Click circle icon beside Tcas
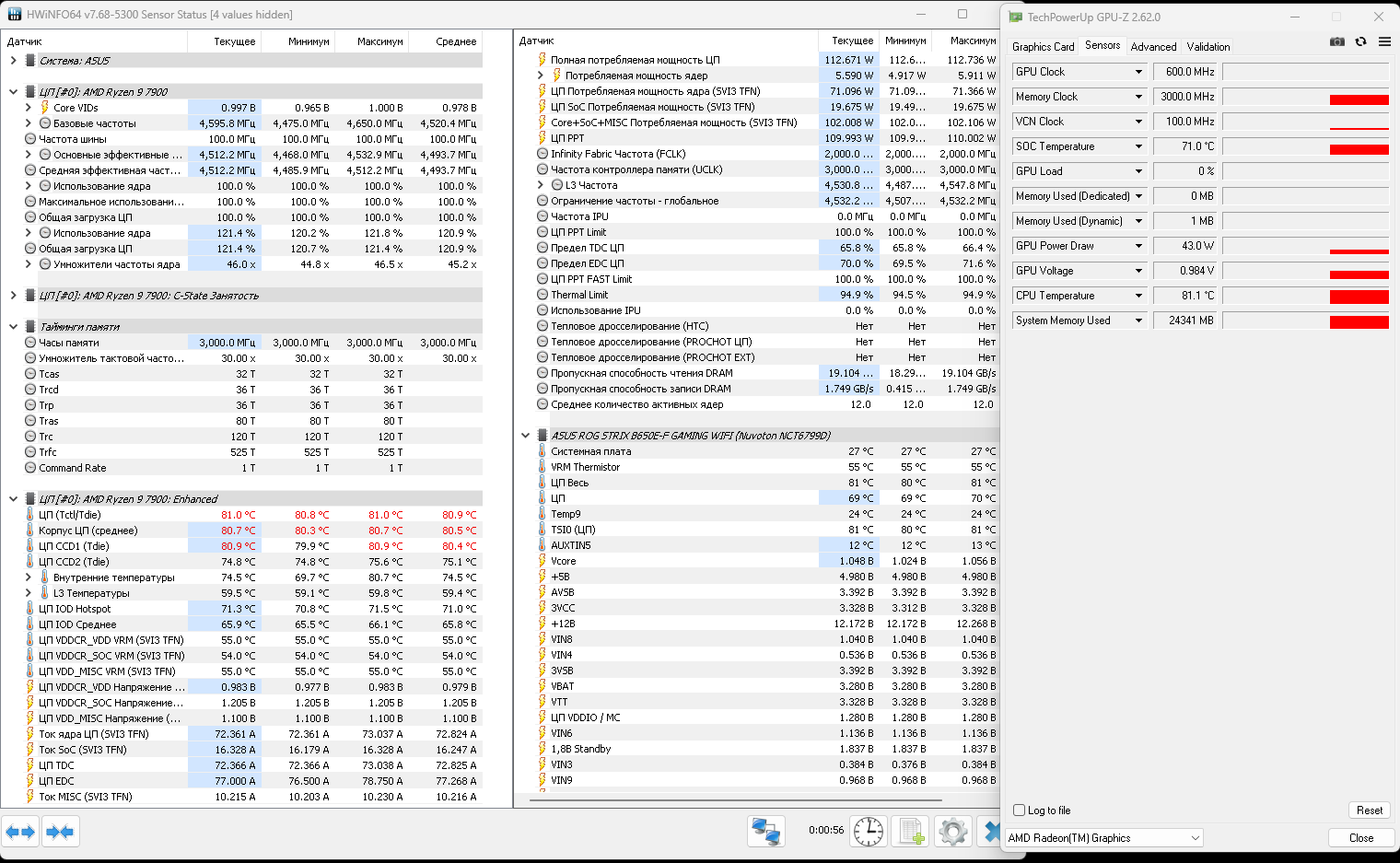Viewport: 1400px width, 863px height. (x=30, y=374)
